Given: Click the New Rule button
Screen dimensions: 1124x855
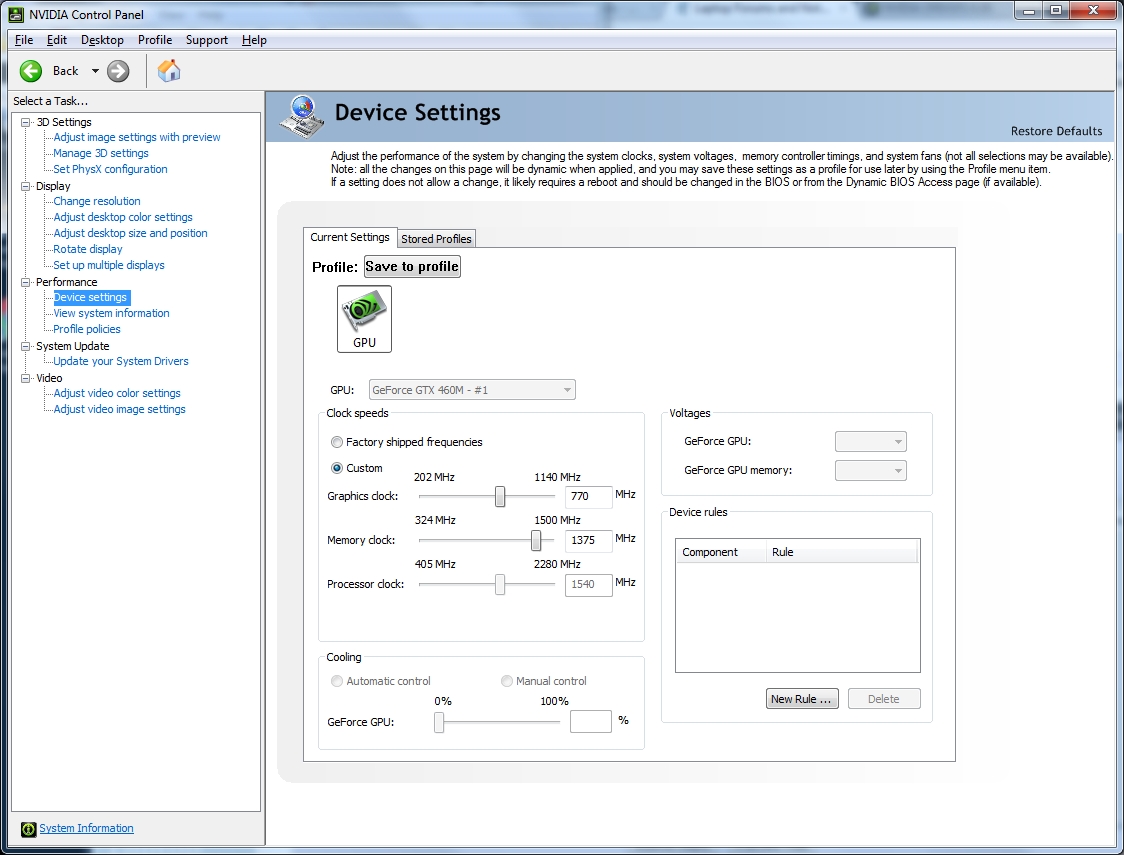Looking at the screenshot, I should pos(801,699).
